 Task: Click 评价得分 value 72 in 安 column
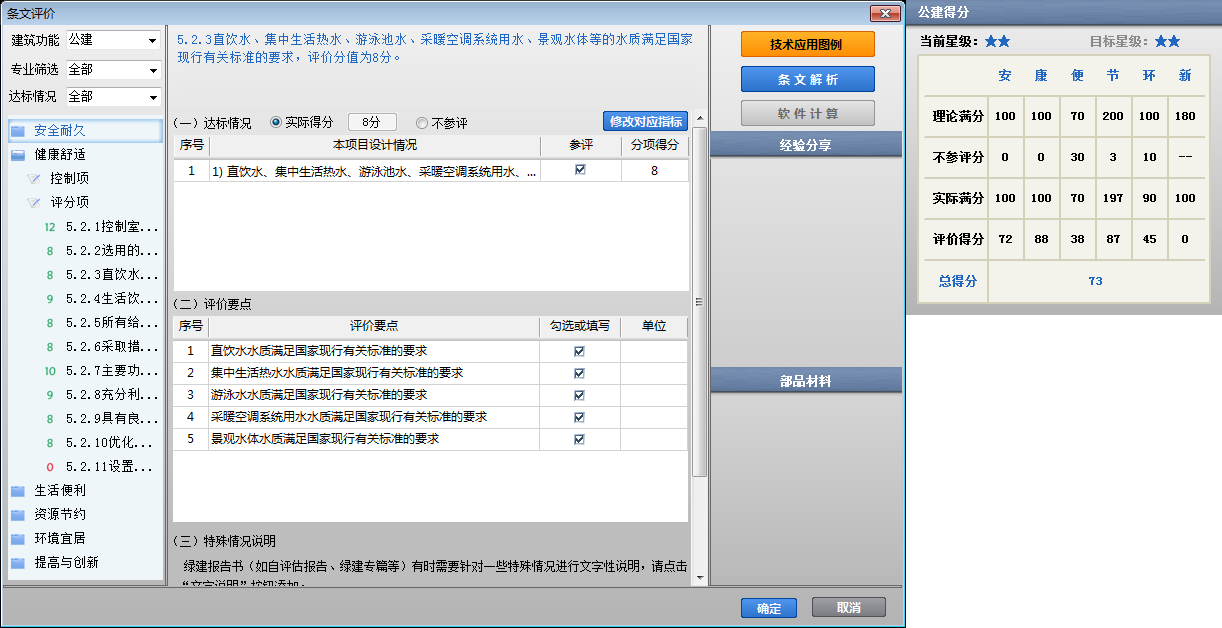[x=1005, y=240]
